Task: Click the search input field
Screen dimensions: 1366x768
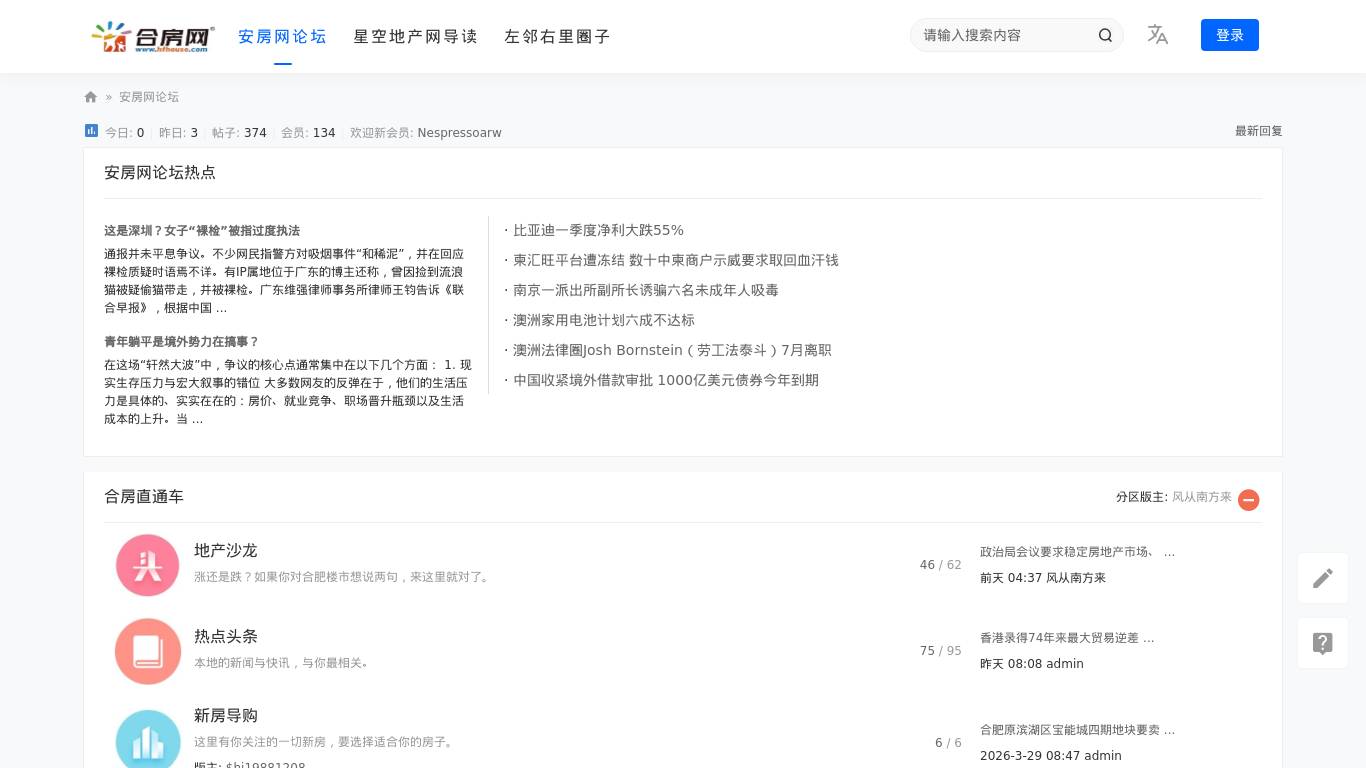Action: (1003, 35)
